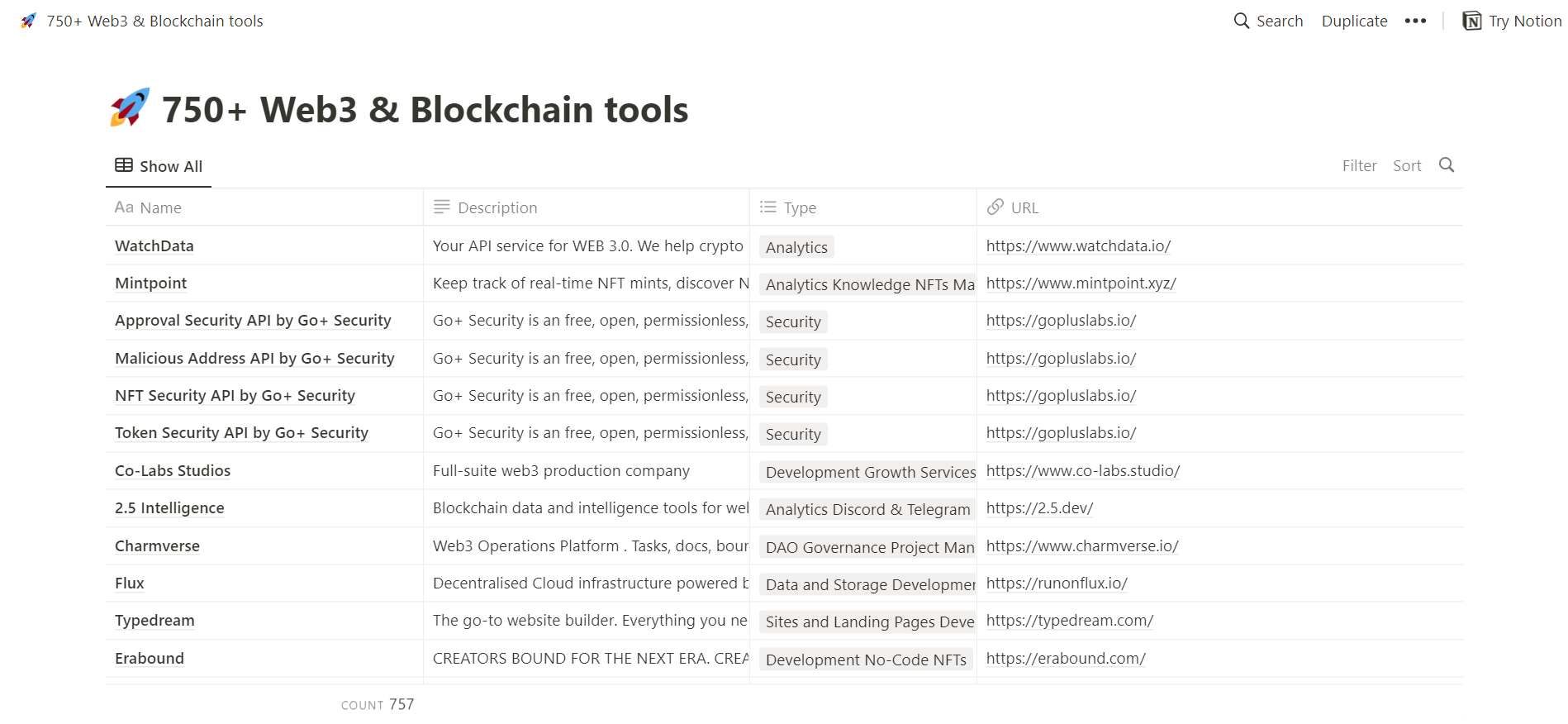
Task: Select the Show All view tab
Action: [x=159, y=166]
